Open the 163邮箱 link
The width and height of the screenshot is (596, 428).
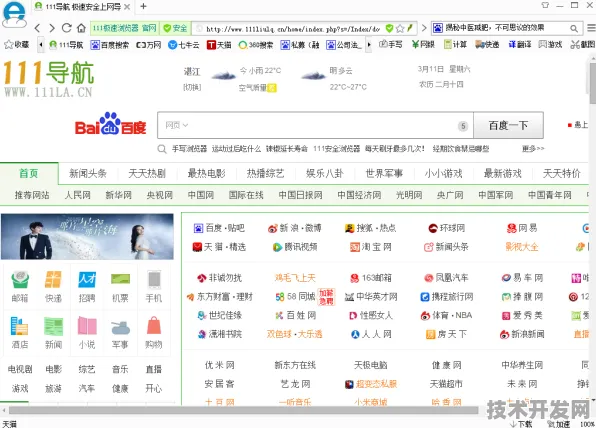(x=371, y=278)
